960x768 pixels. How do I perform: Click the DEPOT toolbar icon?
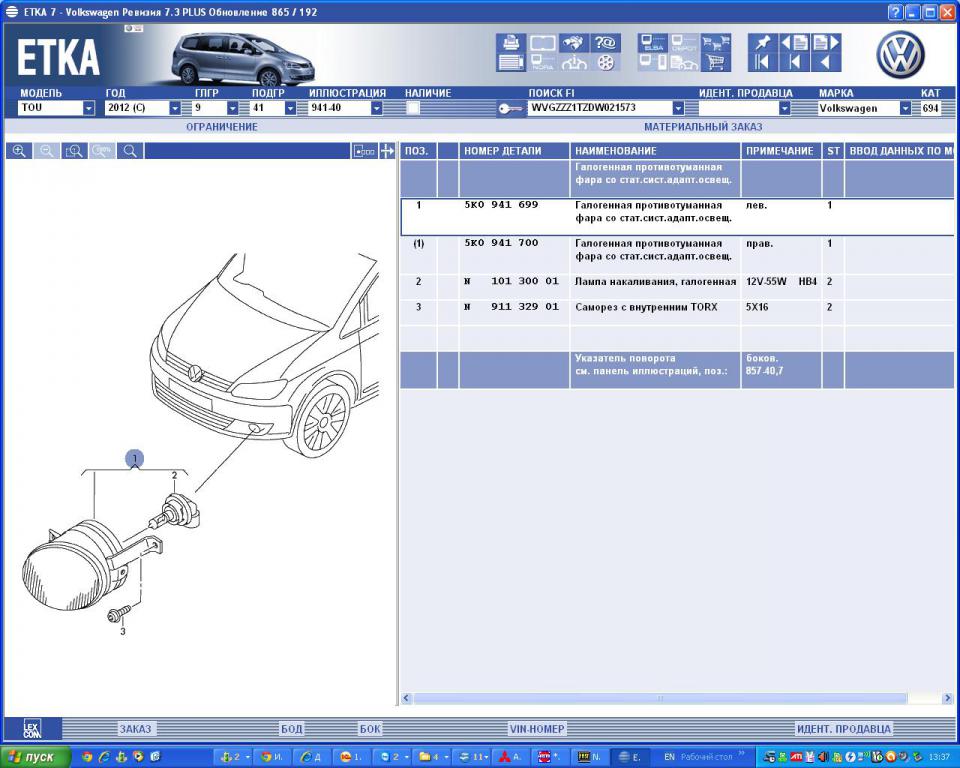(x=684, y=43)
